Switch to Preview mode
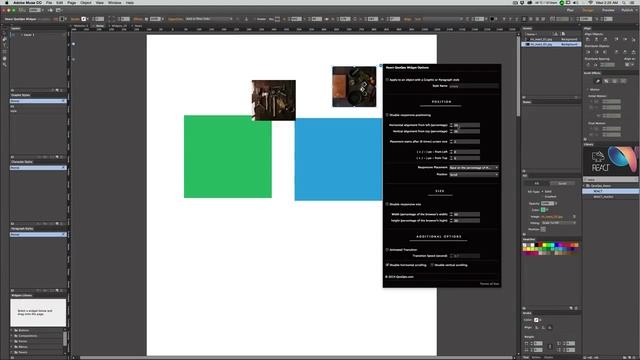The width and height of the screenshot is (640, 360). 608,10
